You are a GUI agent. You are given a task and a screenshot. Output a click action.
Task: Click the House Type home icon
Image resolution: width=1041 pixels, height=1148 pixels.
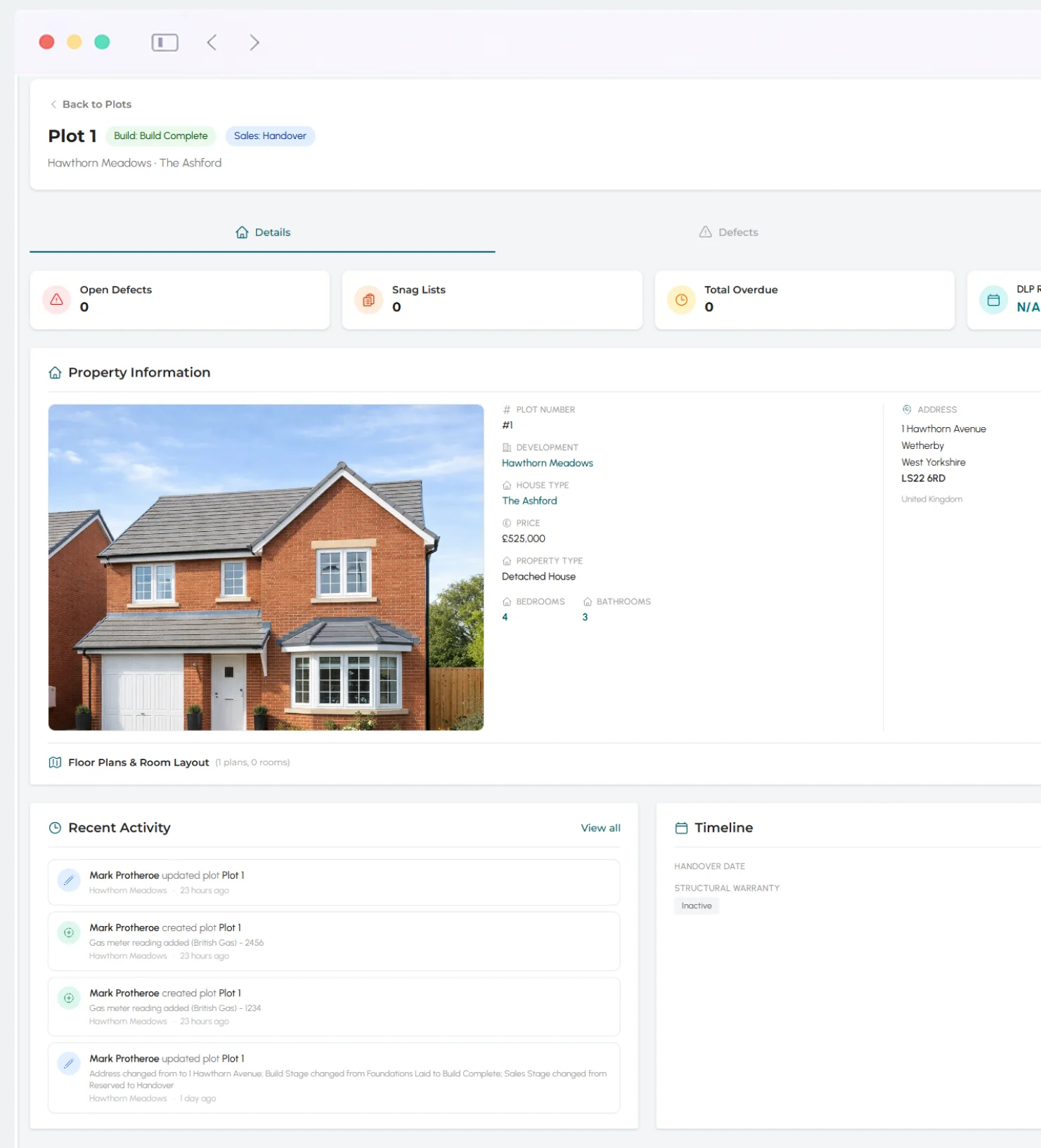(507, 485)
